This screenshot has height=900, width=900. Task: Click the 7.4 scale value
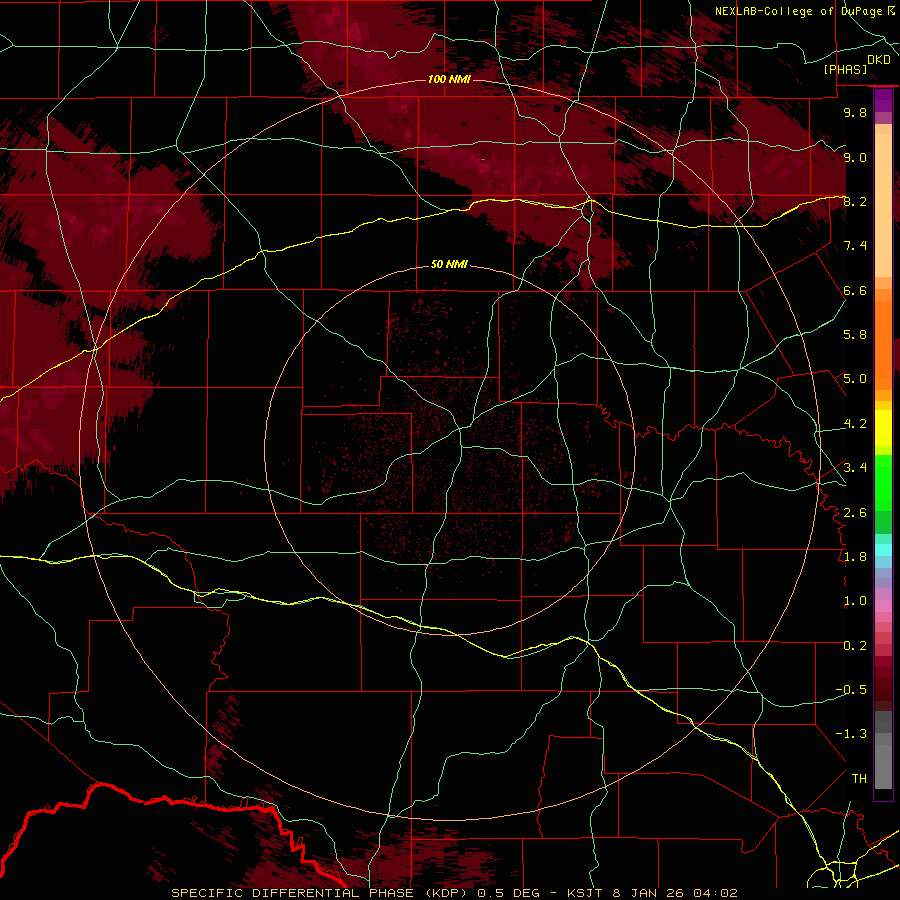[855, 246]
